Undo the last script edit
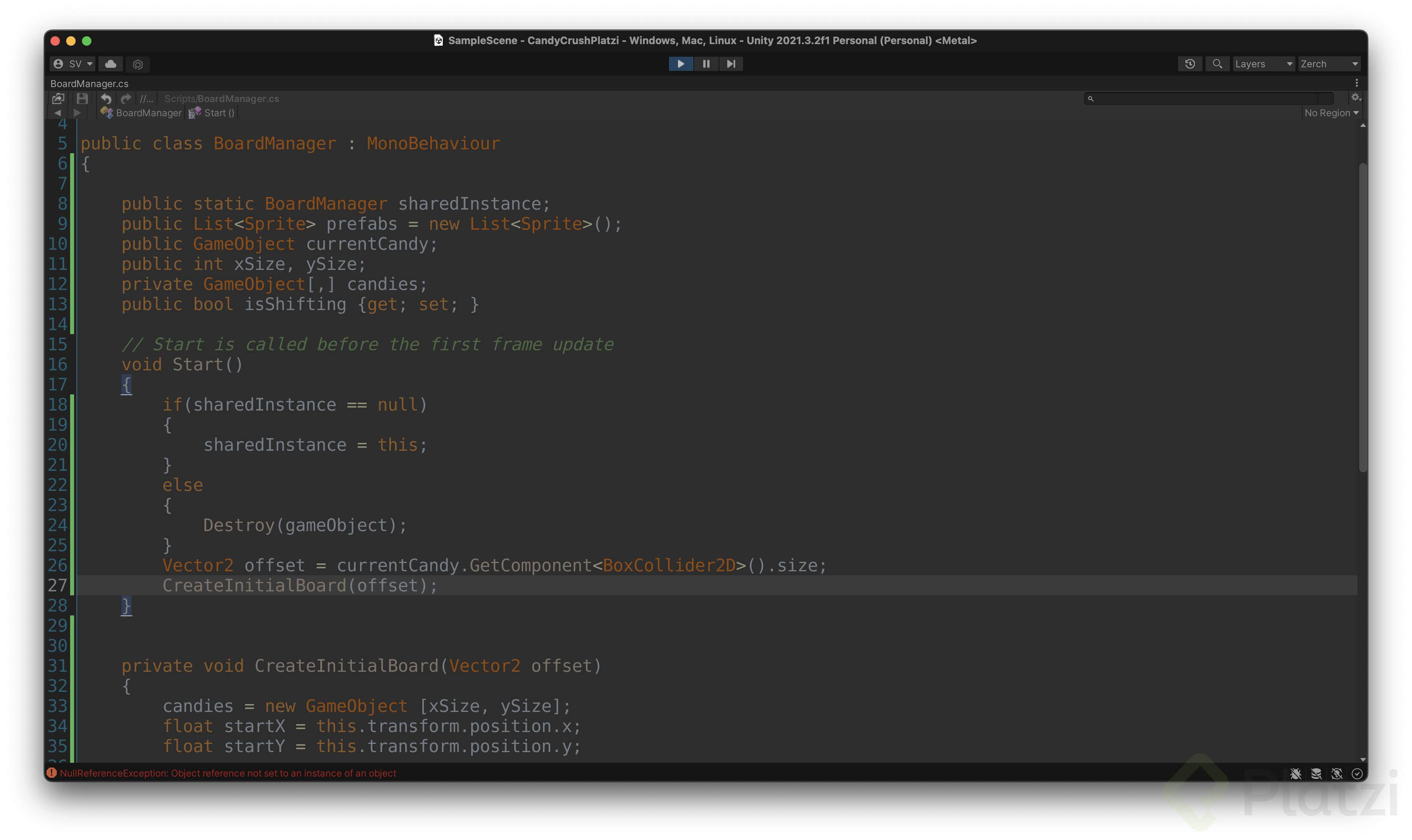1412x840 pixels. [106, 98]
